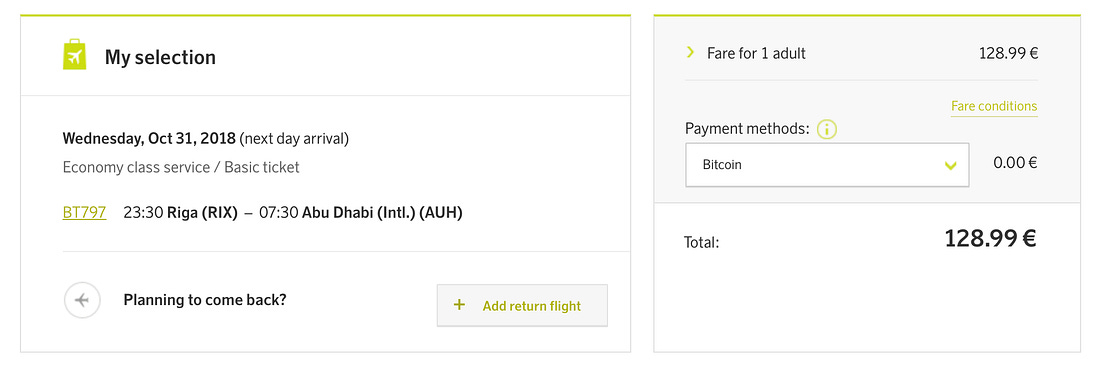Image resolution: width=1100 pixels, height=367 pixels.
Task: Click the green dropdown arrow in payment selector
Action: click(x=951, y=166)
